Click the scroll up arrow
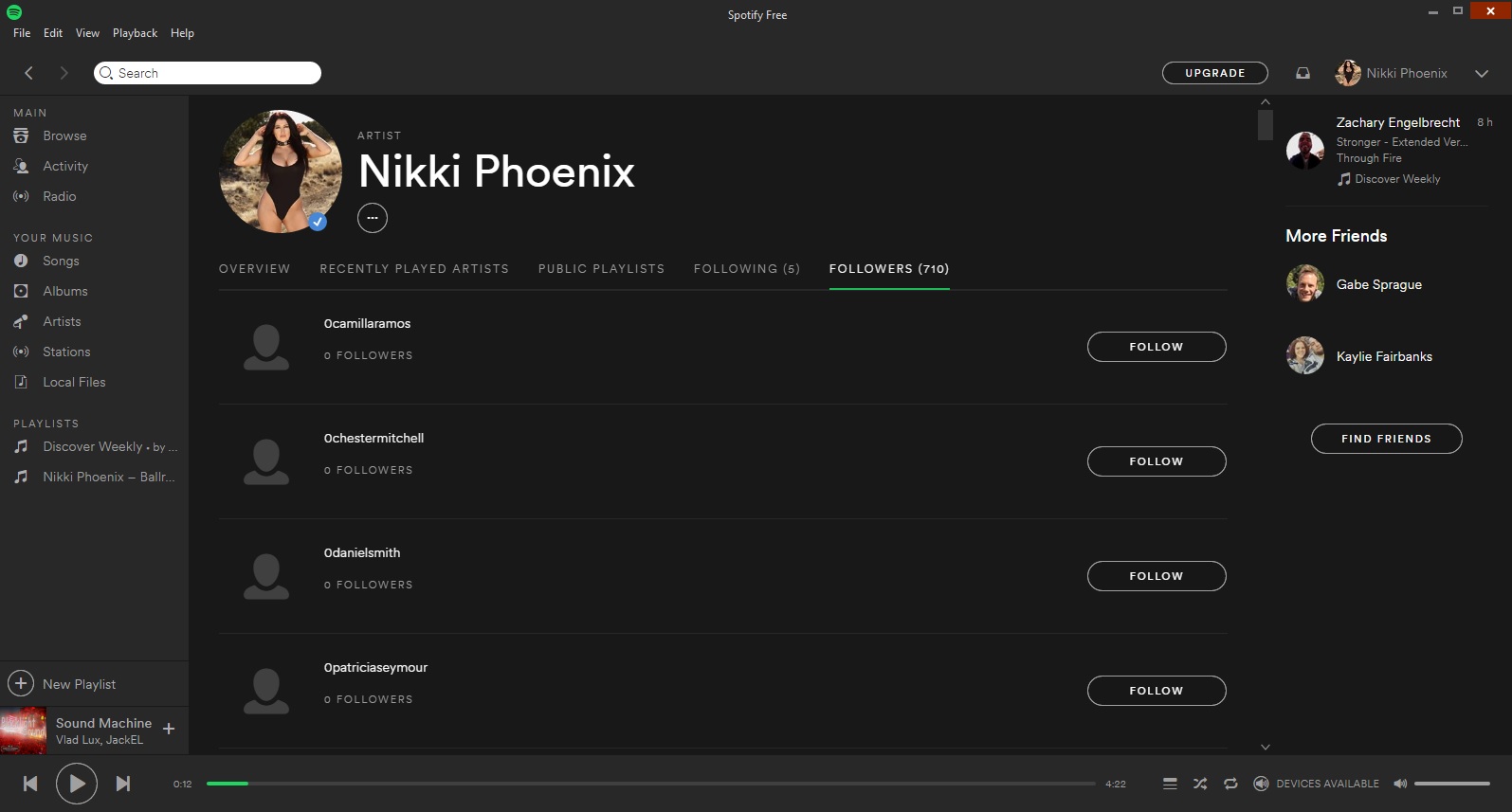This screenshot has width=1512, height=812. (1265, 101)
